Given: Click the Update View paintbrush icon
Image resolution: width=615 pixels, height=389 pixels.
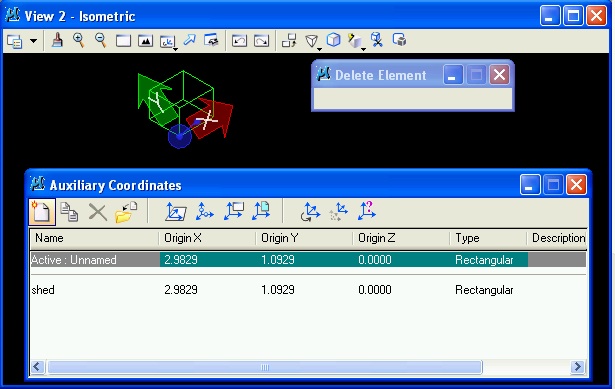Looking at the screenshot, I should pyautogui.click(x=57, y=40).
